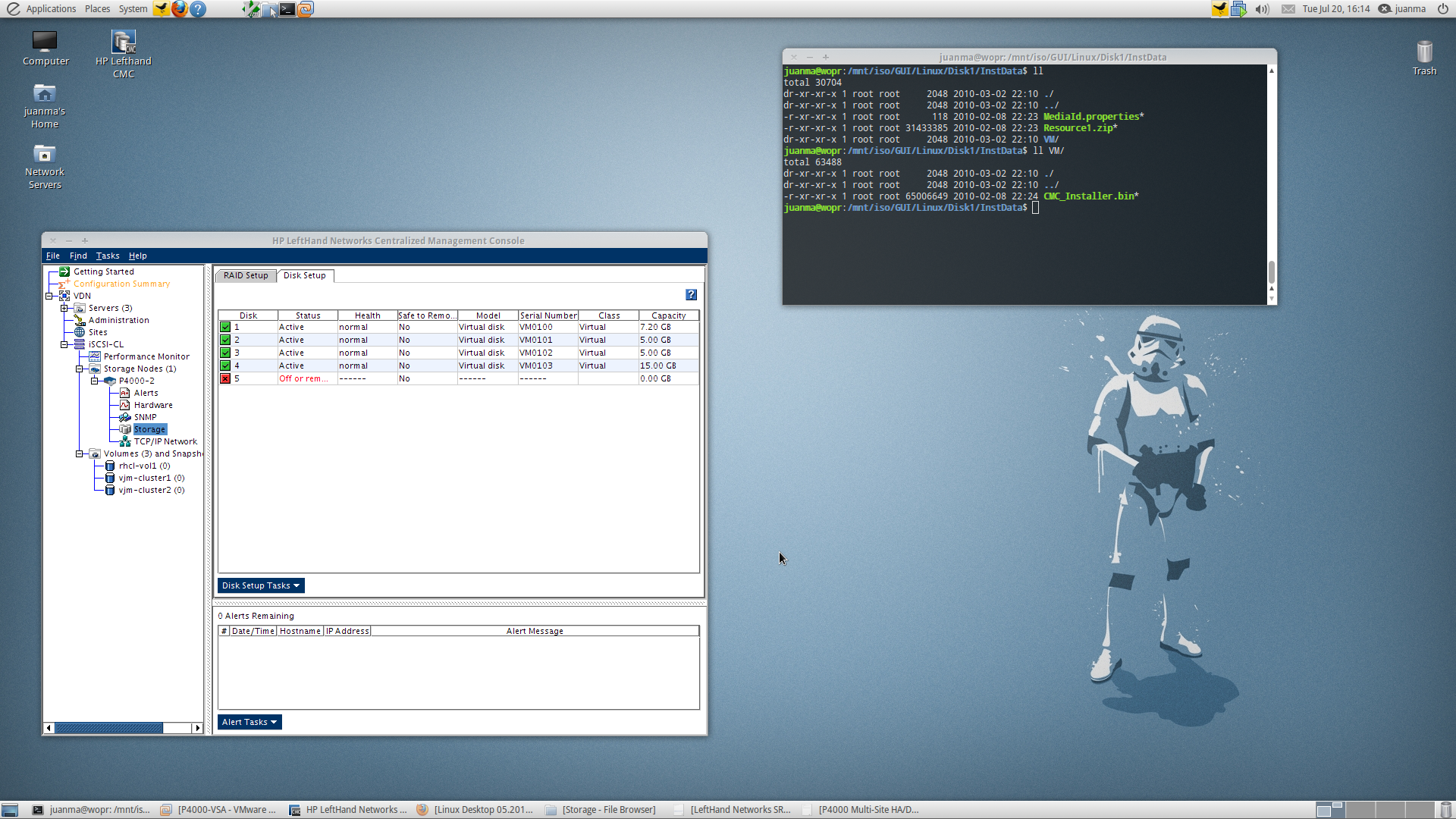Click the tree panel horizontal scrollbar
1456x819 pixels.
coord(108,728)
